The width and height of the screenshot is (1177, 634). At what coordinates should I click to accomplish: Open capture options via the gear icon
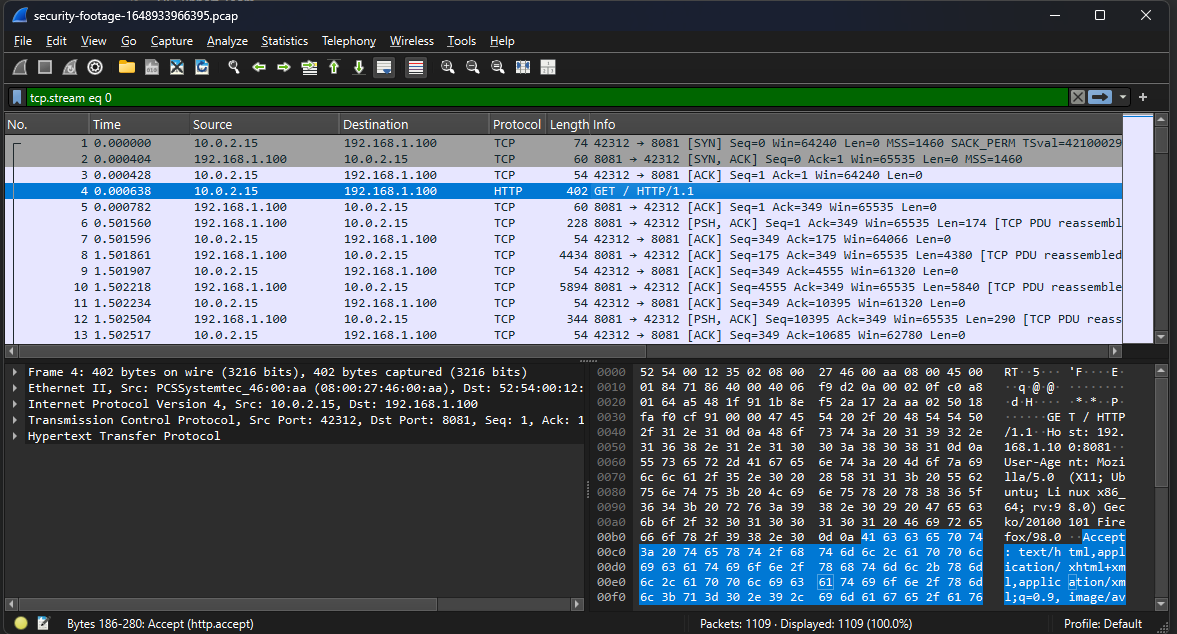point(95,67)
